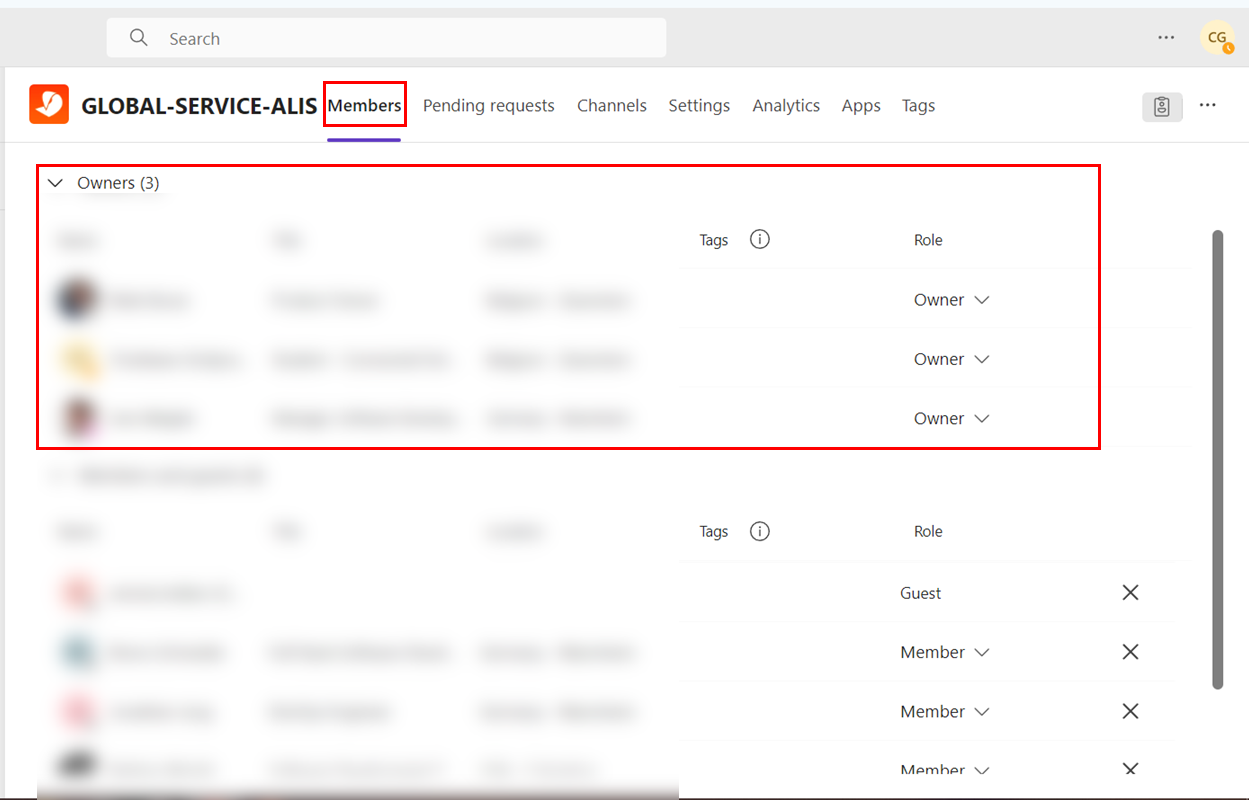Image resolution: width=1249 pixels, height=800 pixels.
Task: Switch to the Channels tab
Action: pyautogui.click(x=611, y=106)
